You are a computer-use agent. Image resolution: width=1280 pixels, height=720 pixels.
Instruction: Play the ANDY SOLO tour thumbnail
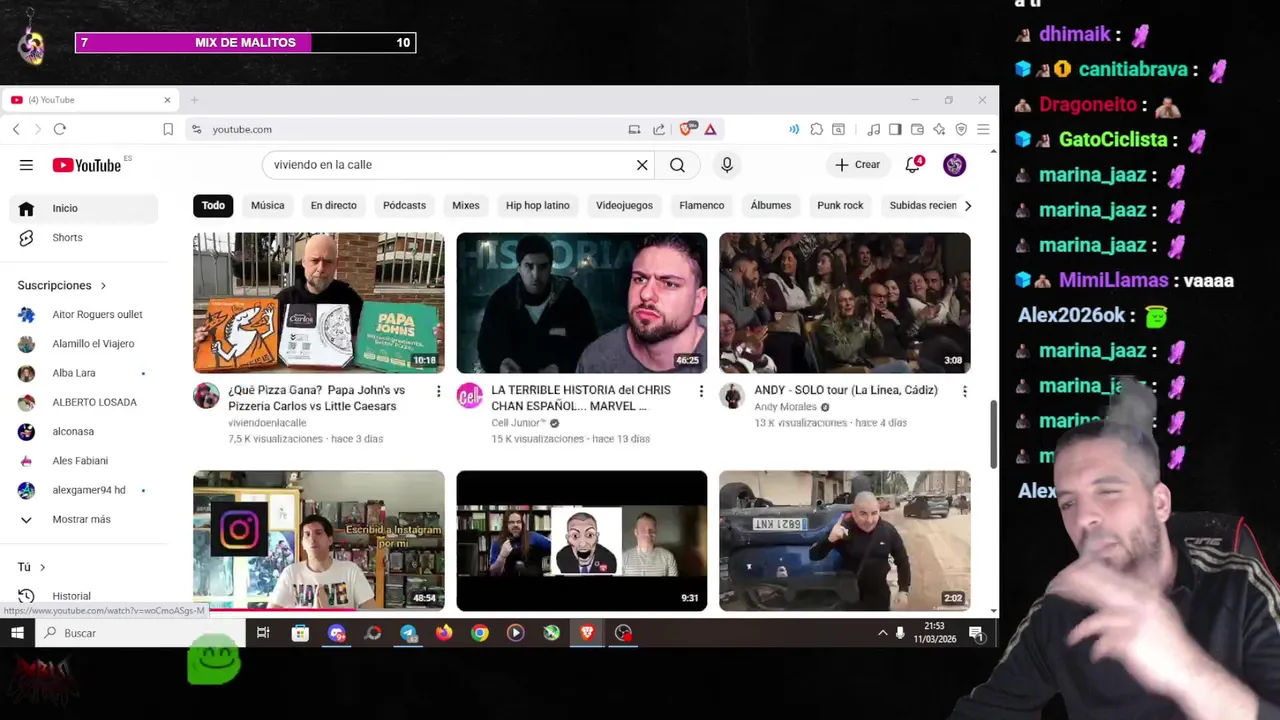coord(844,303)
